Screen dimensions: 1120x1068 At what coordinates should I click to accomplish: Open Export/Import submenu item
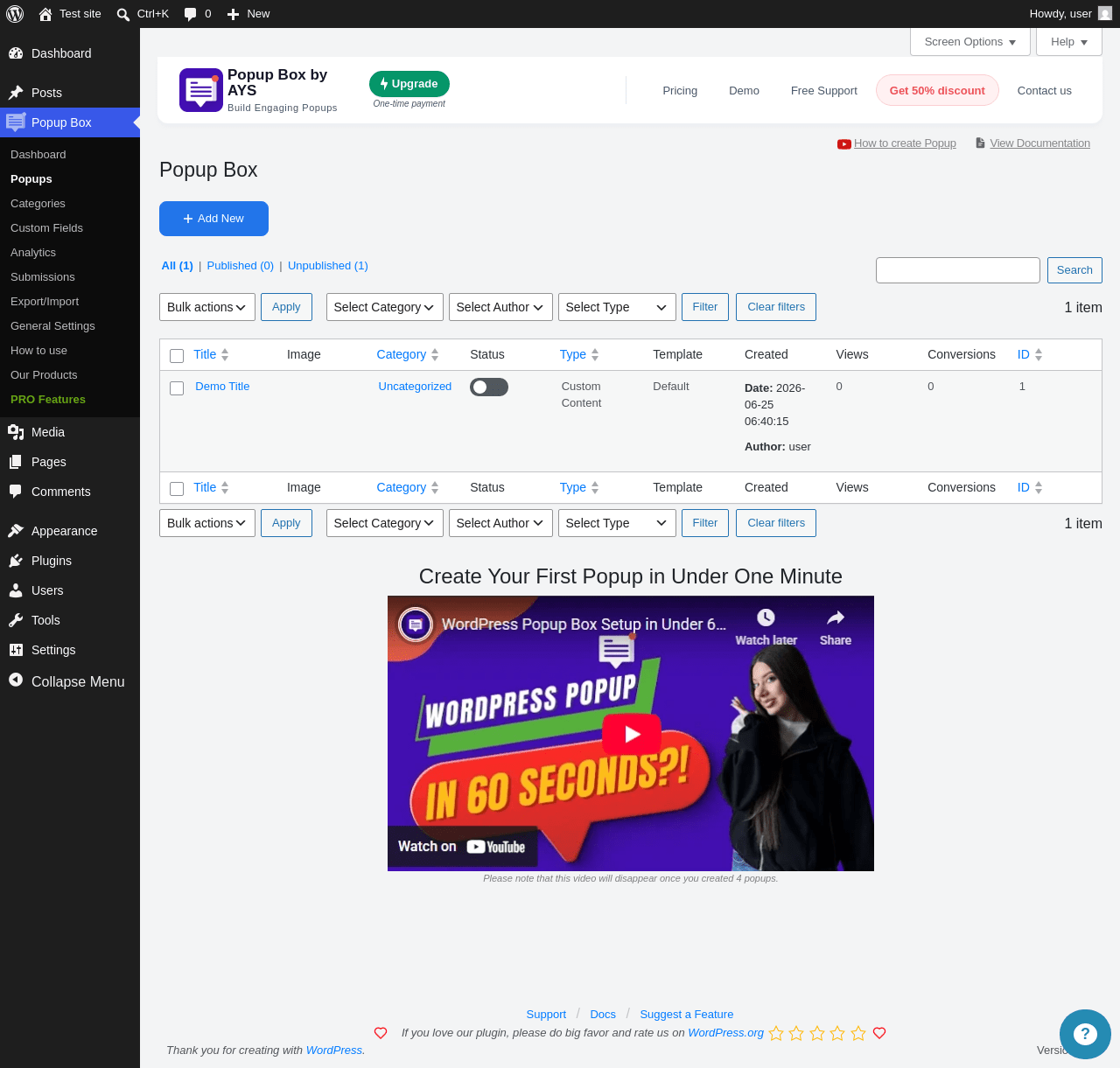pos(45,302)
